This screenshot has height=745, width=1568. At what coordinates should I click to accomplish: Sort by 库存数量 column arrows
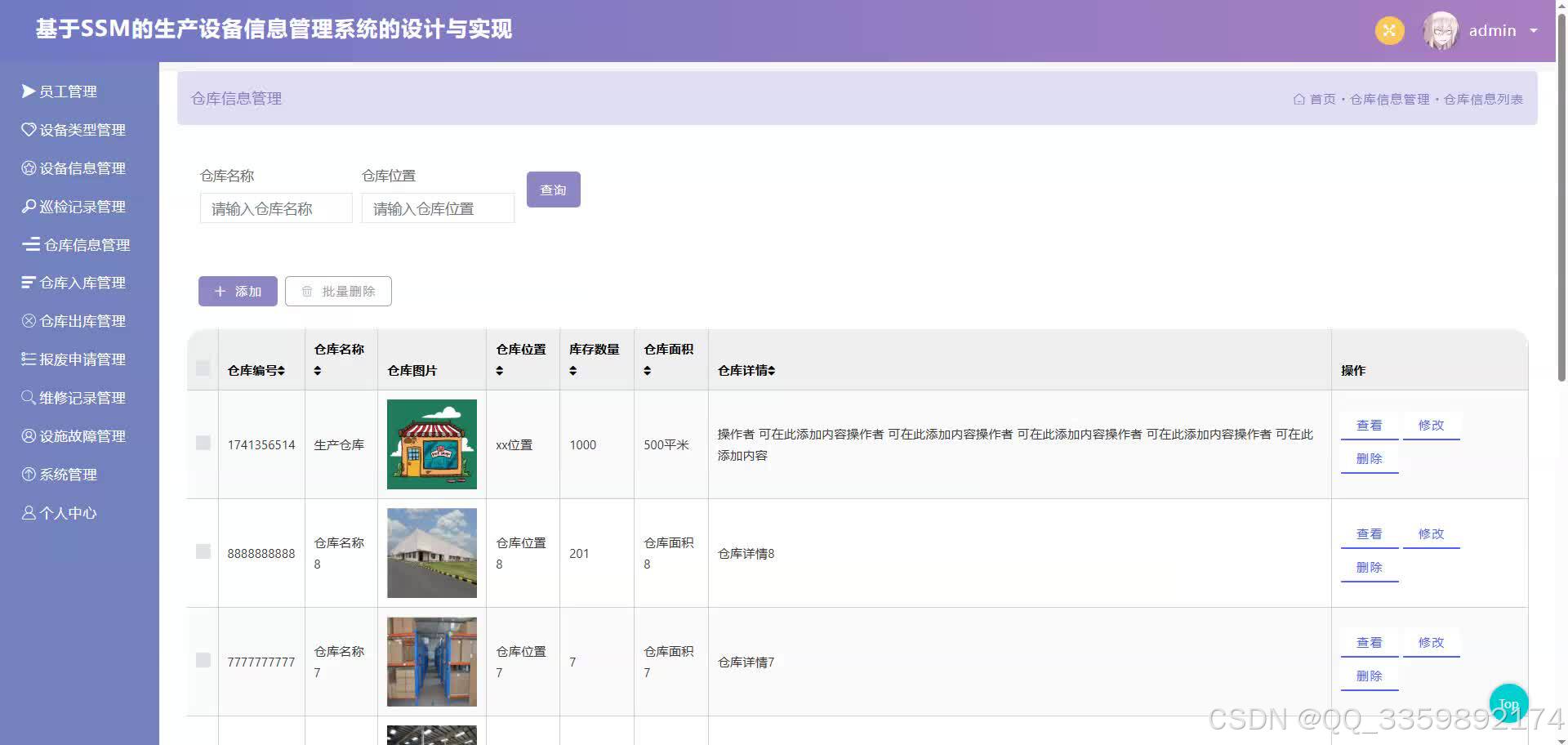(x=573, y=370)
